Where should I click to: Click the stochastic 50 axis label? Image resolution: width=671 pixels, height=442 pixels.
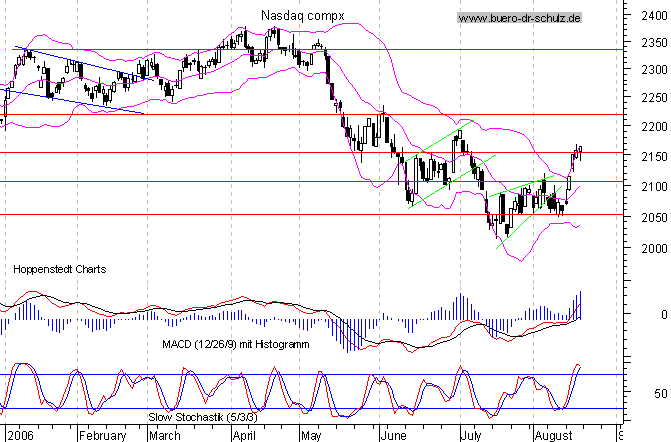661,393
